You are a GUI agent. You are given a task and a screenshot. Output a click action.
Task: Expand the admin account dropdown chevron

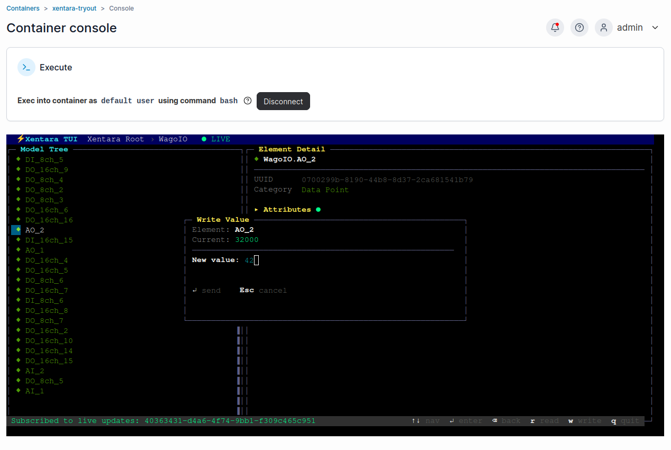(x=655, y=28)
